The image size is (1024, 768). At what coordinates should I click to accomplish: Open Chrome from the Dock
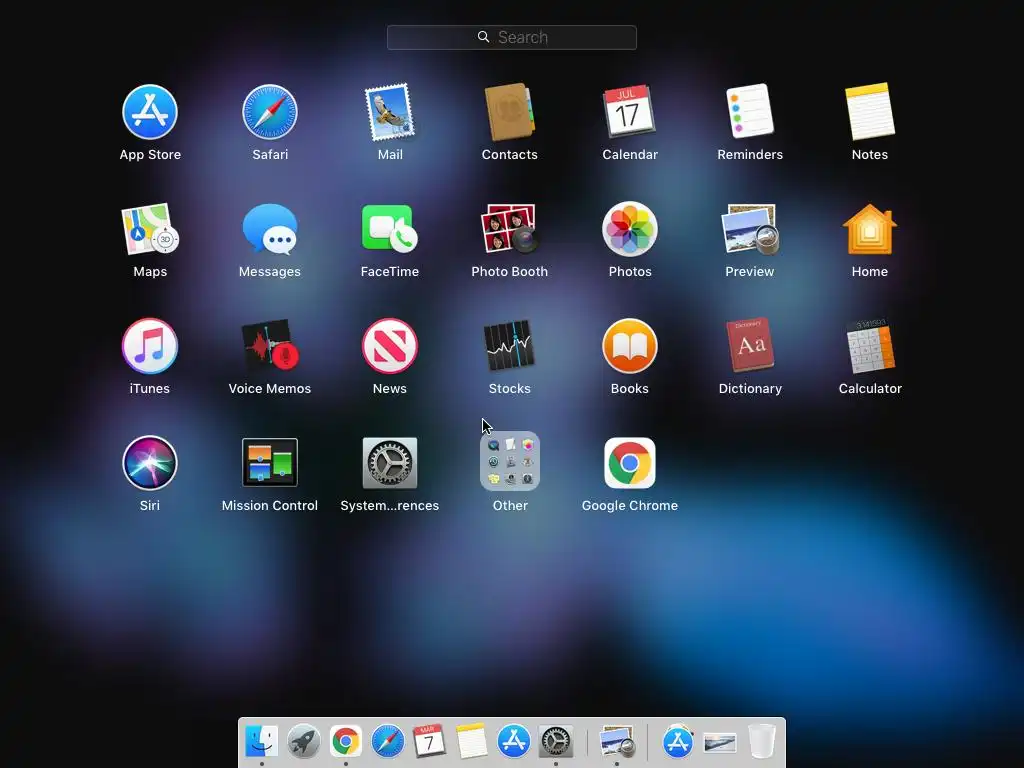pyautogui.click(x=345, y=742)
